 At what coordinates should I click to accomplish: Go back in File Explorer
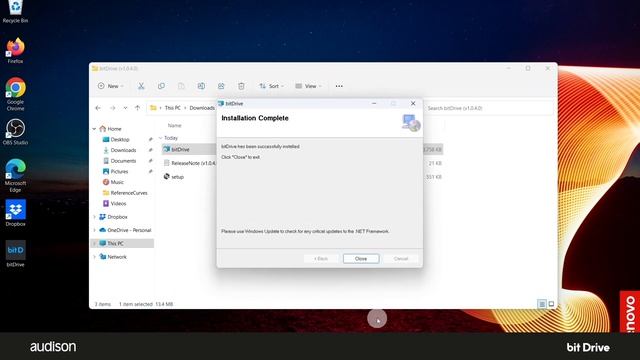coord(98,108)
